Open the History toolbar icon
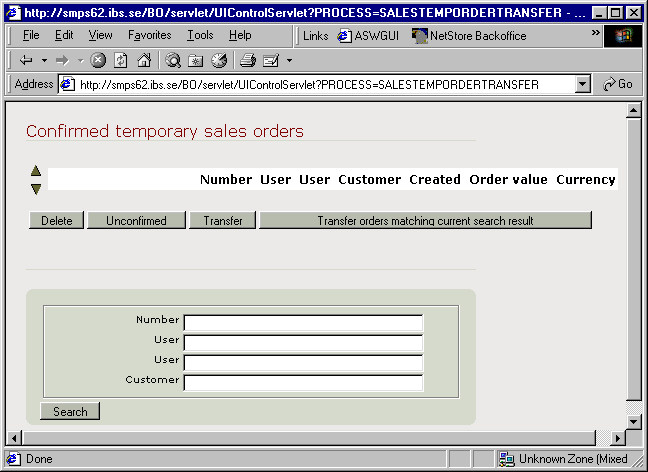 [218, 60]
